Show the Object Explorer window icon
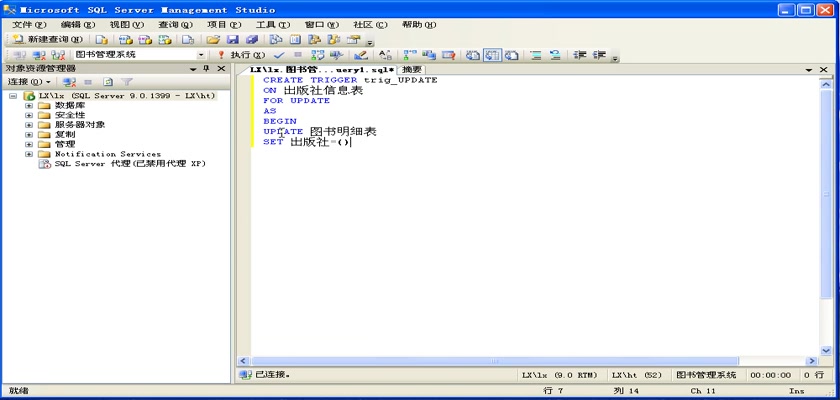The image size is (840, 400). tap(314, 39)
